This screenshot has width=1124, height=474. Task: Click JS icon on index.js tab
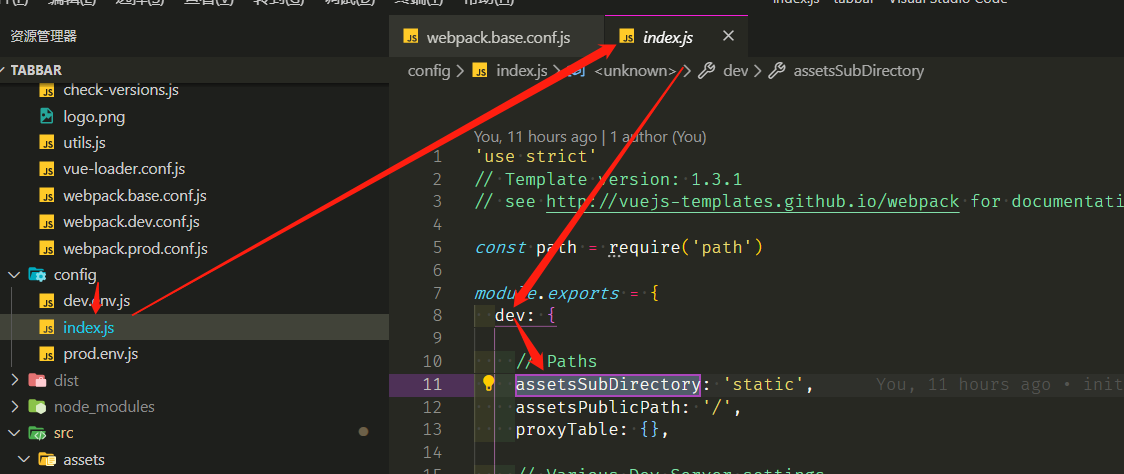click(x=627, y=37)
